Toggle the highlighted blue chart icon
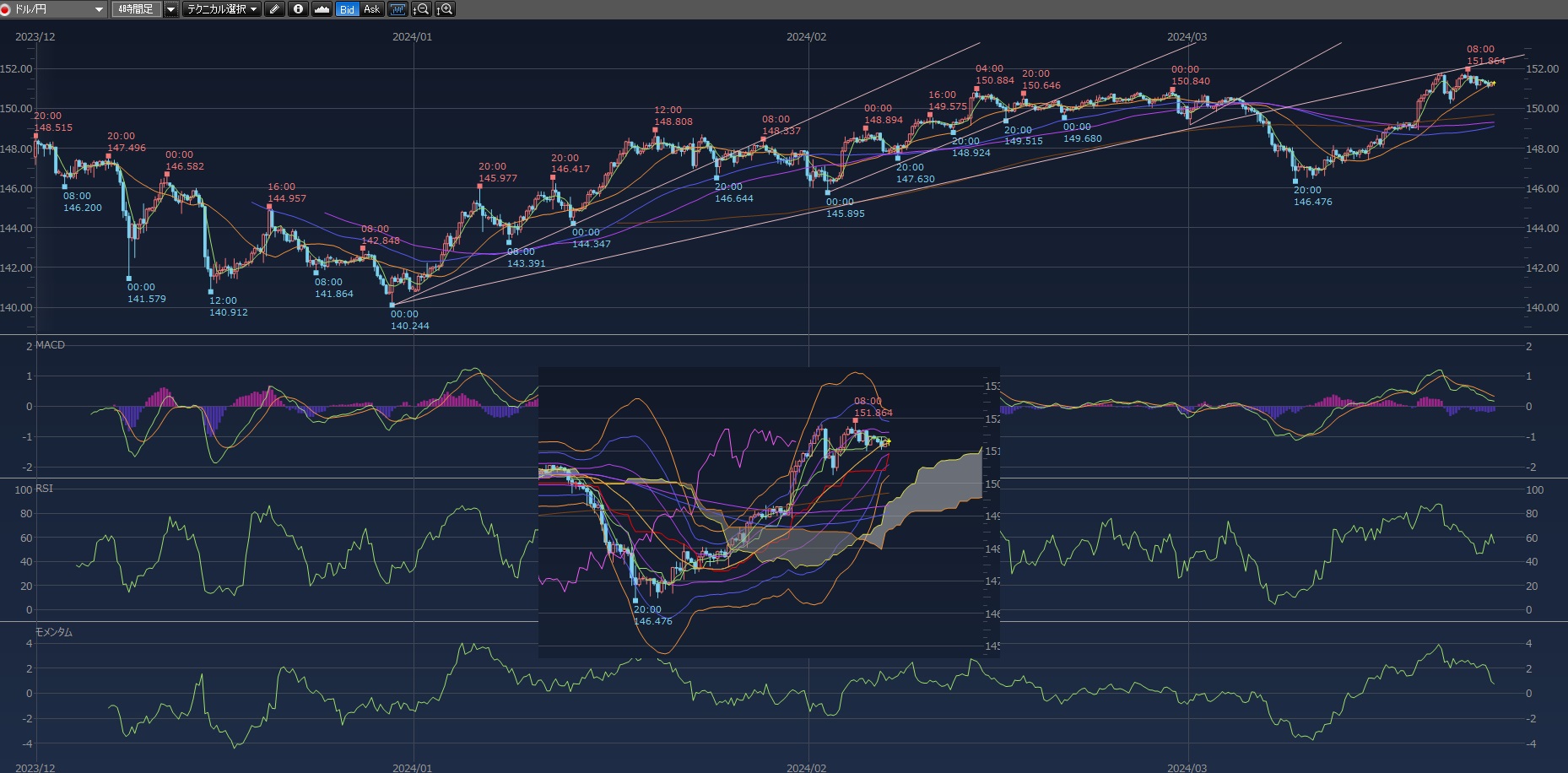 [397, 9]
